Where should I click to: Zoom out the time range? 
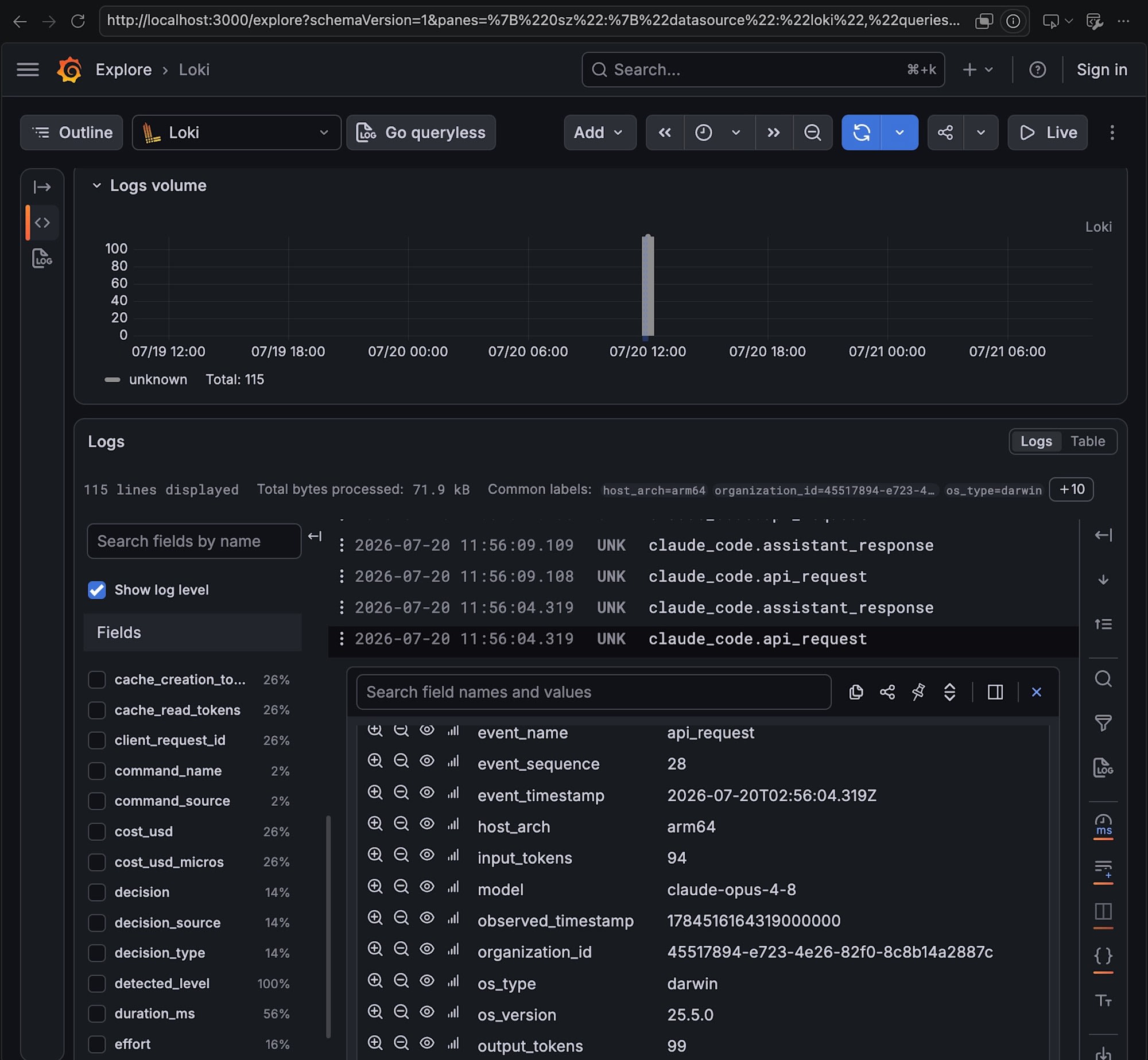coord(813,133)
